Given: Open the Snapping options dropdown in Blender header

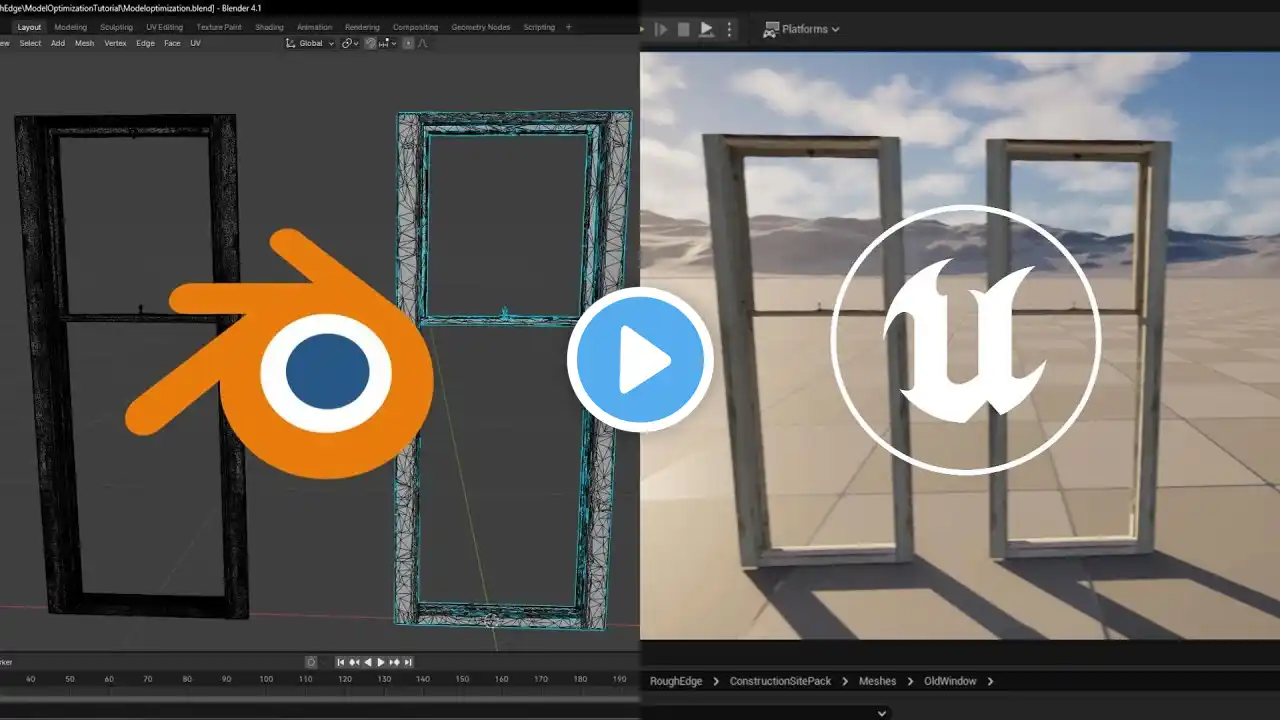Looking at the screenshot, I should pyautogui.click(x=387, y=43).
